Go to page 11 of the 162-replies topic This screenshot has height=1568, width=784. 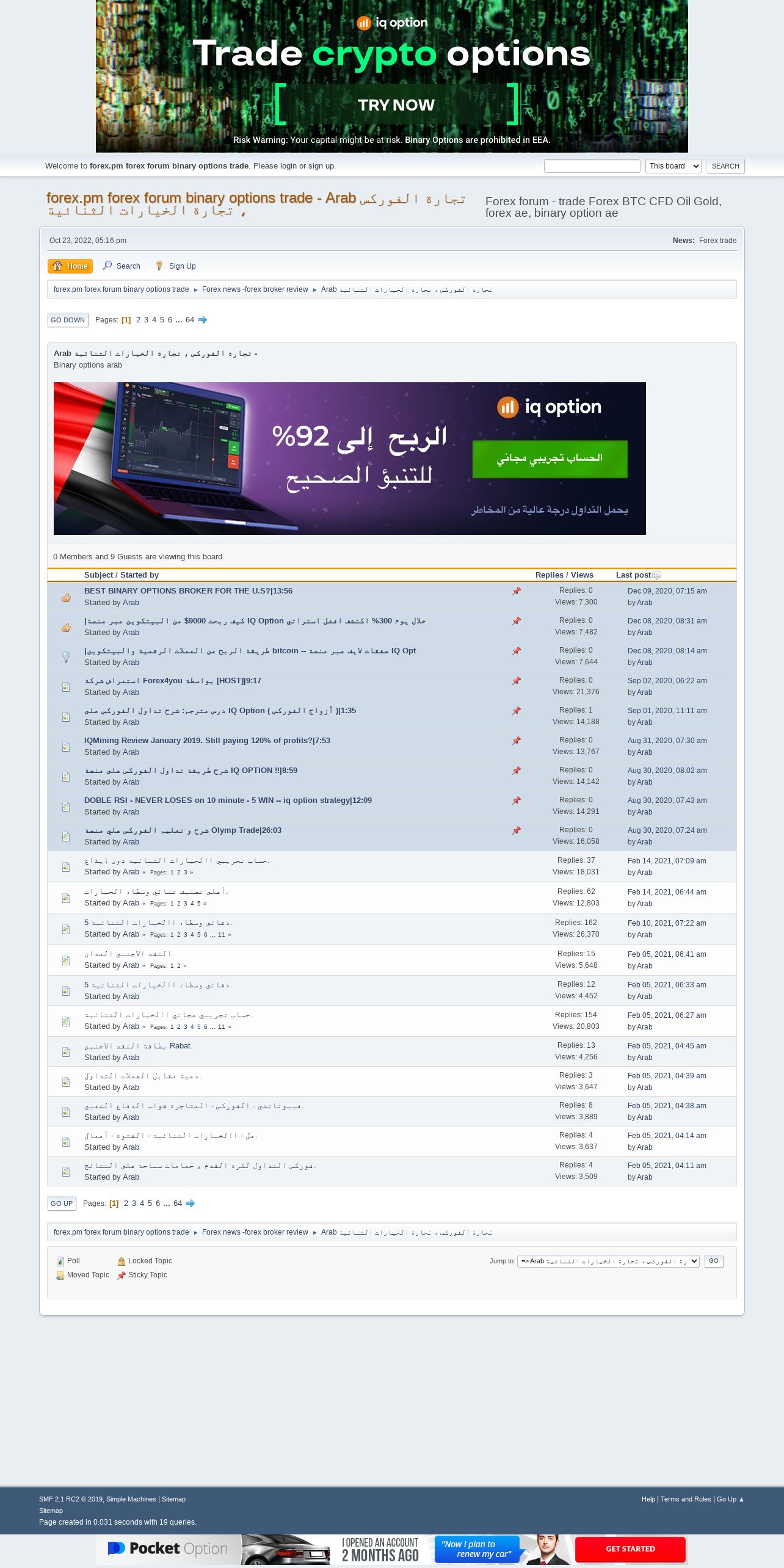(x=222, y=935)
